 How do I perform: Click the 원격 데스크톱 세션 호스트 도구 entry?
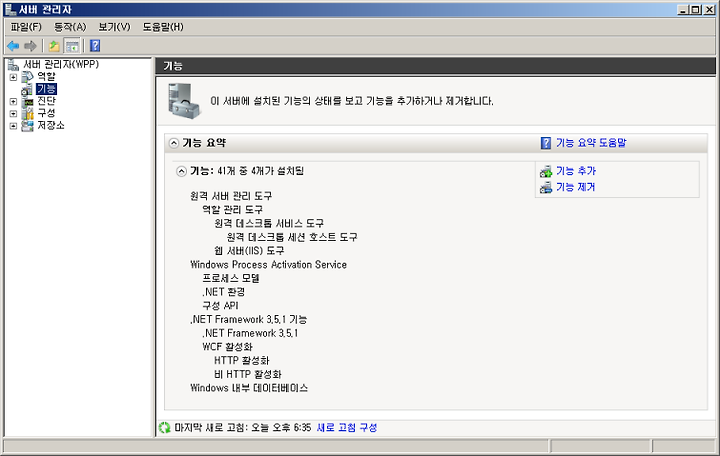coord(292,237)
